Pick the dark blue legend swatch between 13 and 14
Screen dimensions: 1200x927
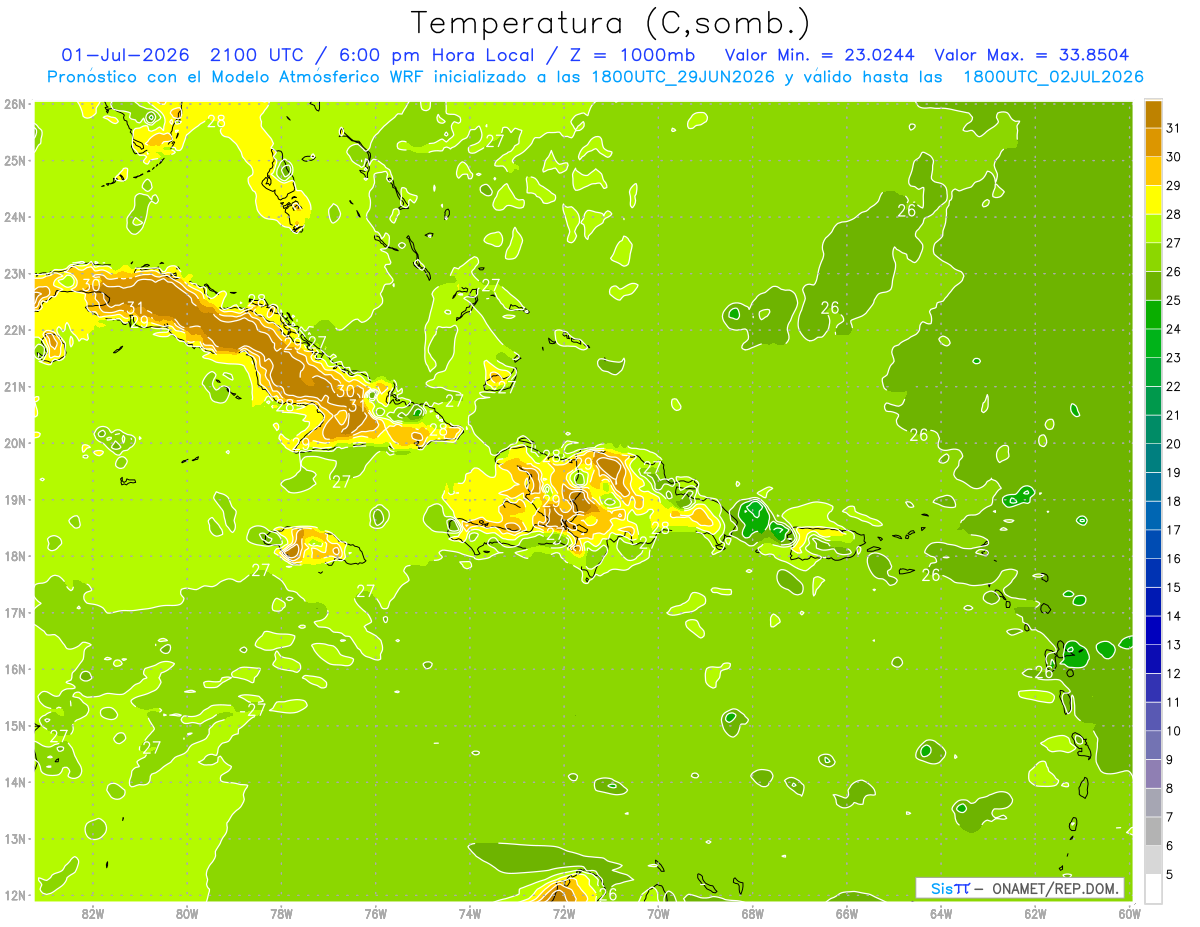click(1153, 630)
